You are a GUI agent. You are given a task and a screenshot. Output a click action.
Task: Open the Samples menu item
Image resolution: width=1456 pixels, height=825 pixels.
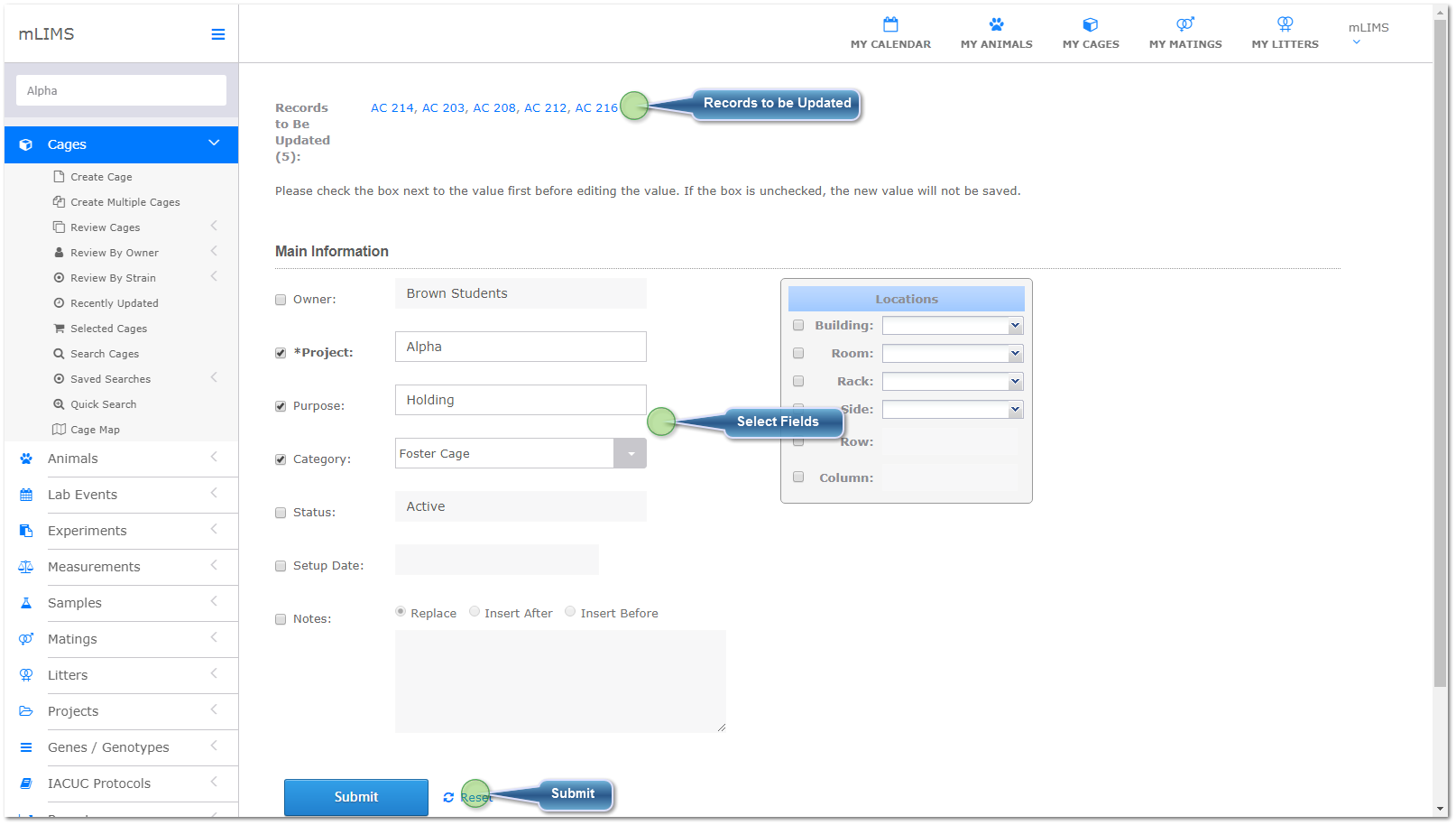121,603
